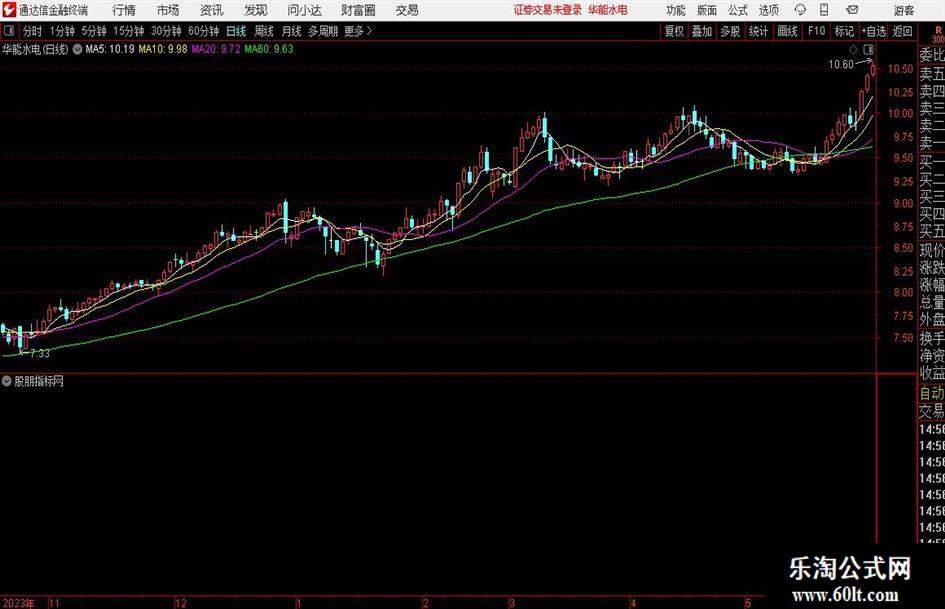The image size is (945, 609).
Task: Click the 8.00 price axis label
Action: (x=903, y=292)
